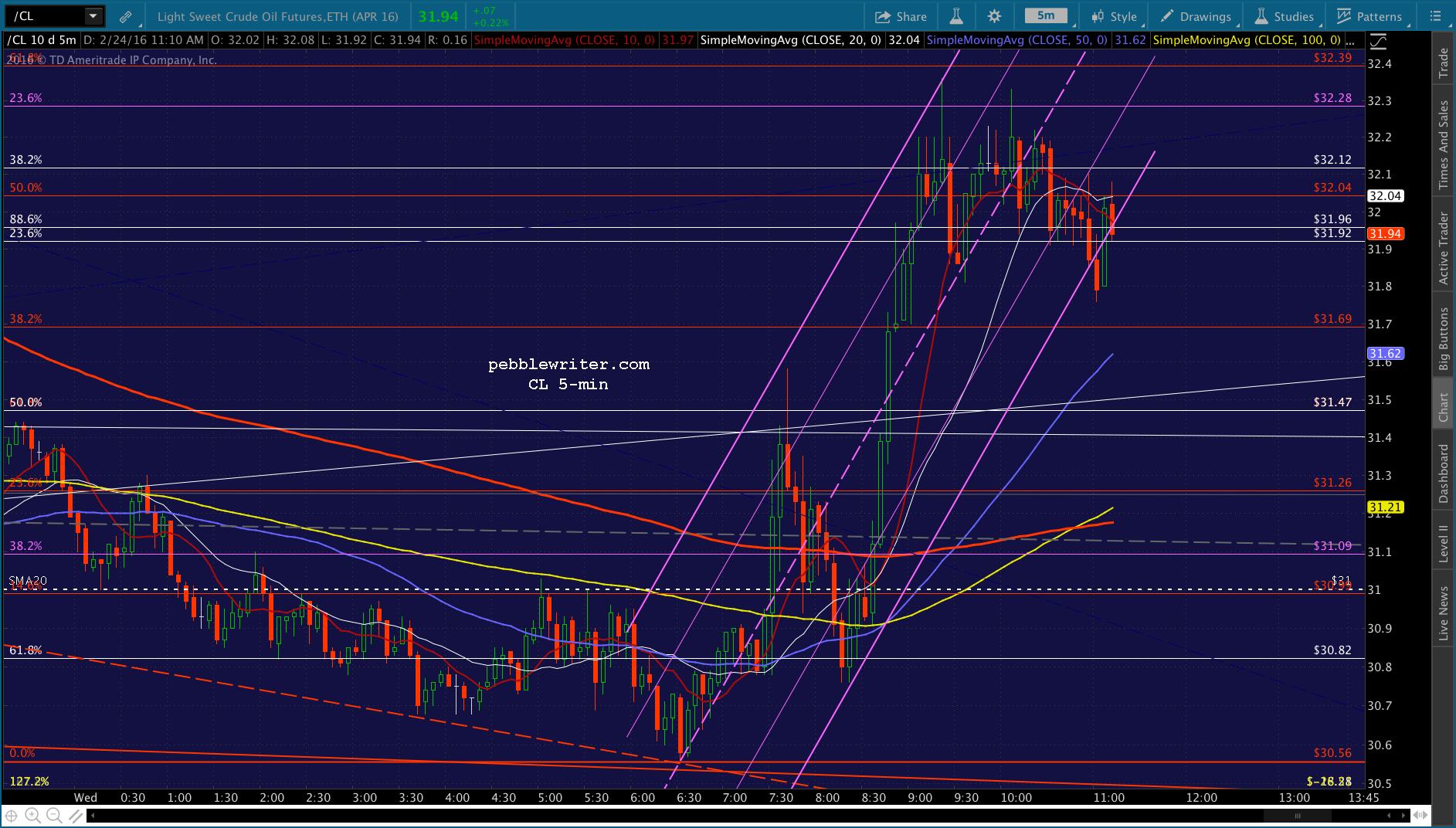Click the SimpleMovingAvg (CLOSE, 20, 0) study label
This screenshot has height=828, width=1456.
coord(790,40)
